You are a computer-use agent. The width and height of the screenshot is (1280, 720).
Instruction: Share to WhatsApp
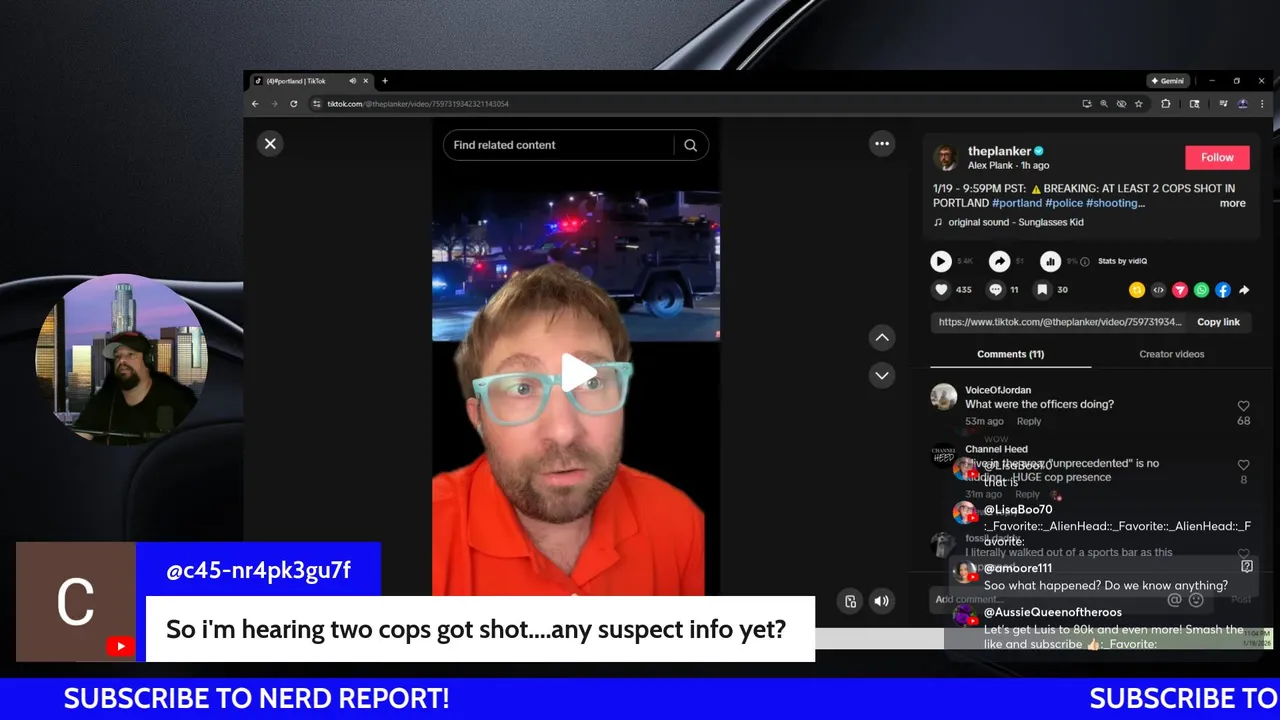1201,290
